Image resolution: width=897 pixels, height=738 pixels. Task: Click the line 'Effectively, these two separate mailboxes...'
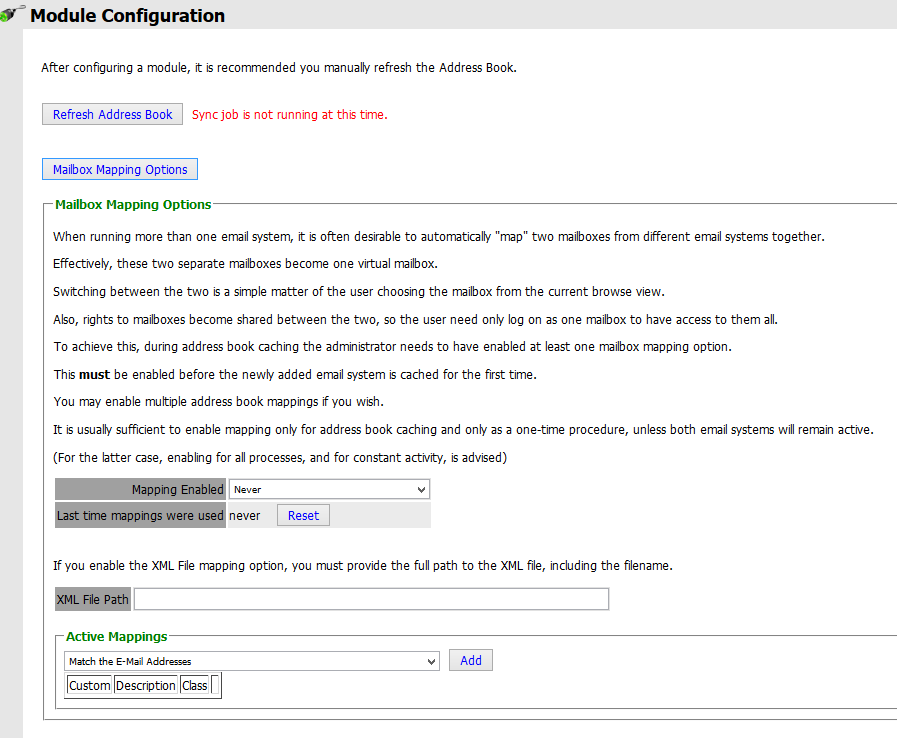pos(245,264)
